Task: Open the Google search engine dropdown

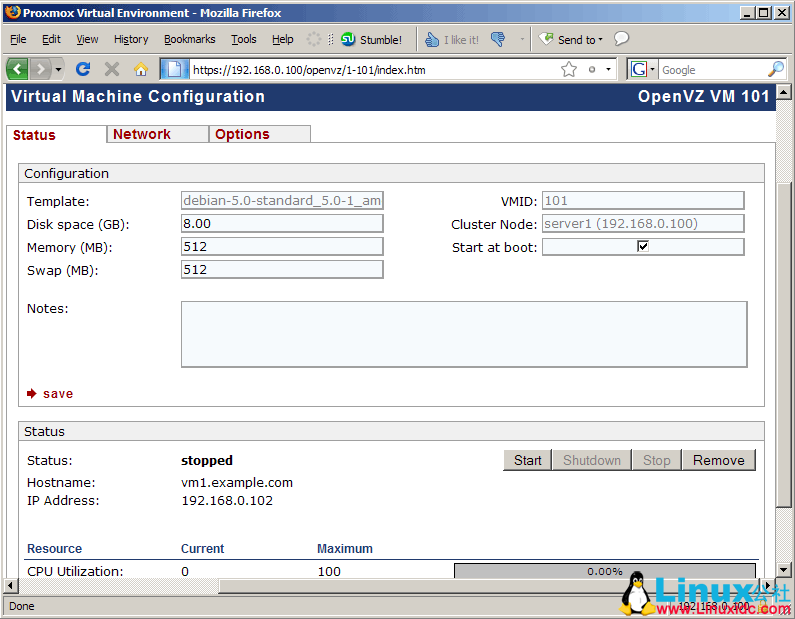Action: click(x=642, y=69)
